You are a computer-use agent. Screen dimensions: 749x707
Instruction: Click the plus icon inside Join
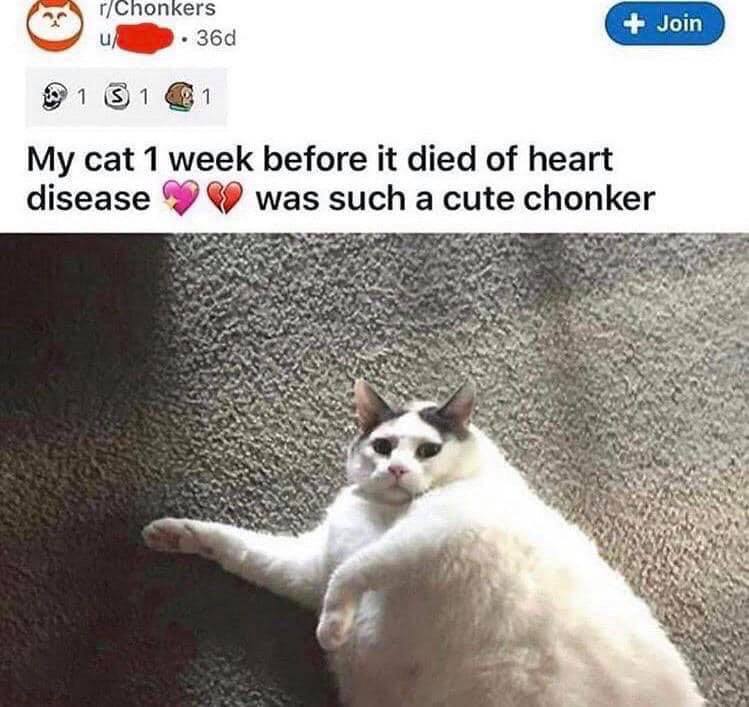(633, 24)
